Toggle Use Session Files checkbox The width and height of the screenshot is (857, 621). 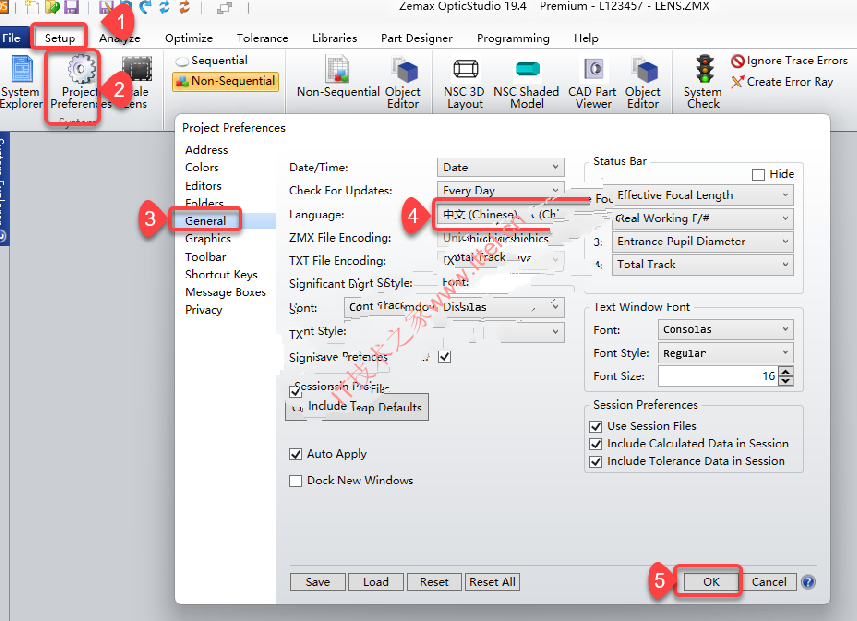(x=596, y=426)
